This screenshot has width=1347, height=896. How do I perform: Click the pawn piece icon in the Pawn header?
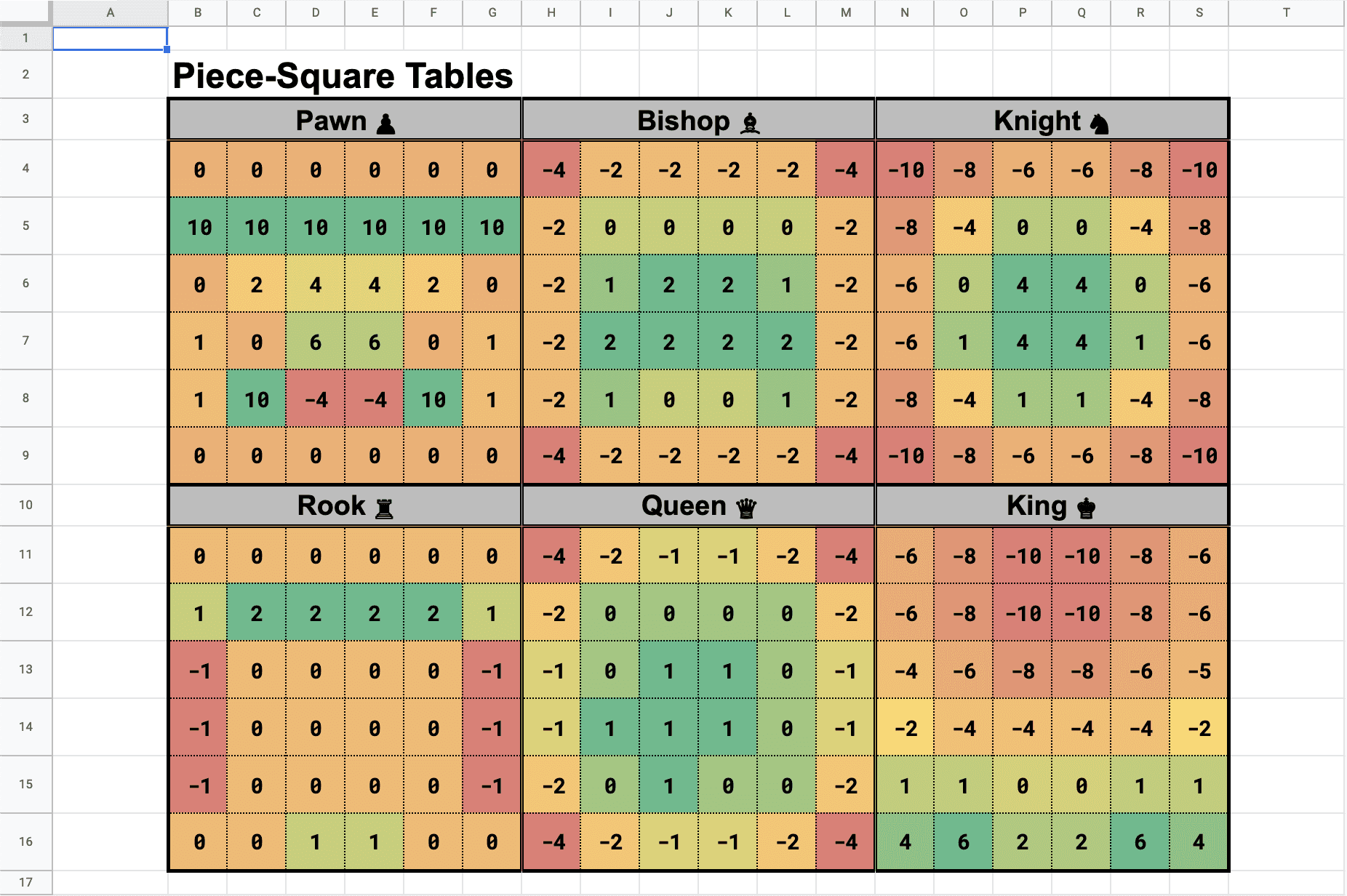pos(387,121)
